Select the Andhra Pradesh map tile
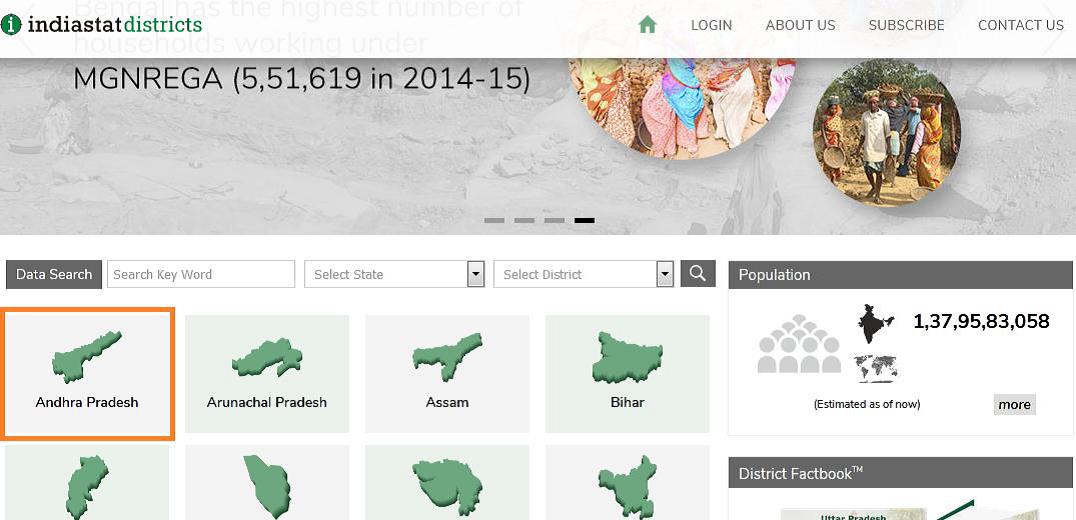This screenshot has height=520, width=1076. pyautogui.click(x=88, y=373)
